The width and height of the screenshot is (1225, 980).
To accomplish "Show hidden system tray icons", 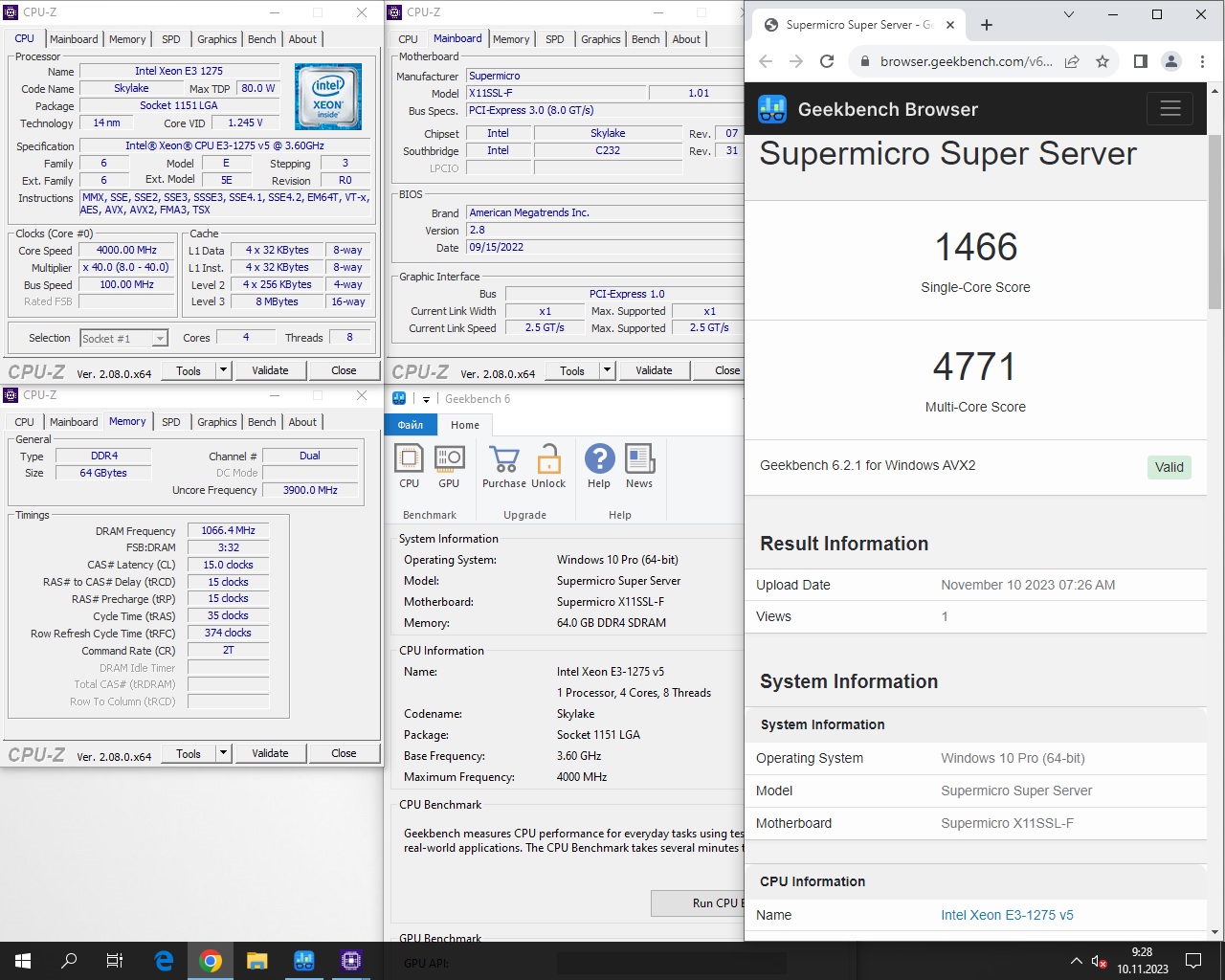I will [x=1077, y=961].
